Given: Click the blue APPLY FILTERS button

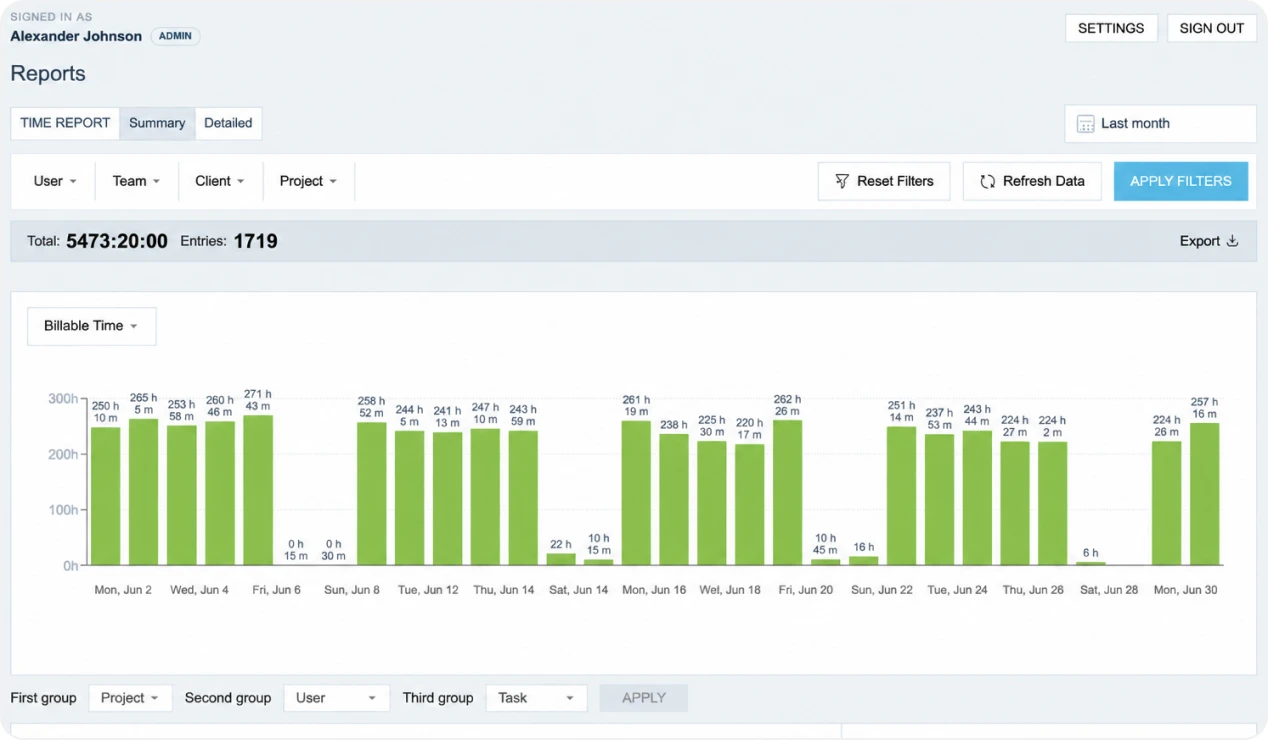Looking at the screenshot, I should click(1181, 181).
